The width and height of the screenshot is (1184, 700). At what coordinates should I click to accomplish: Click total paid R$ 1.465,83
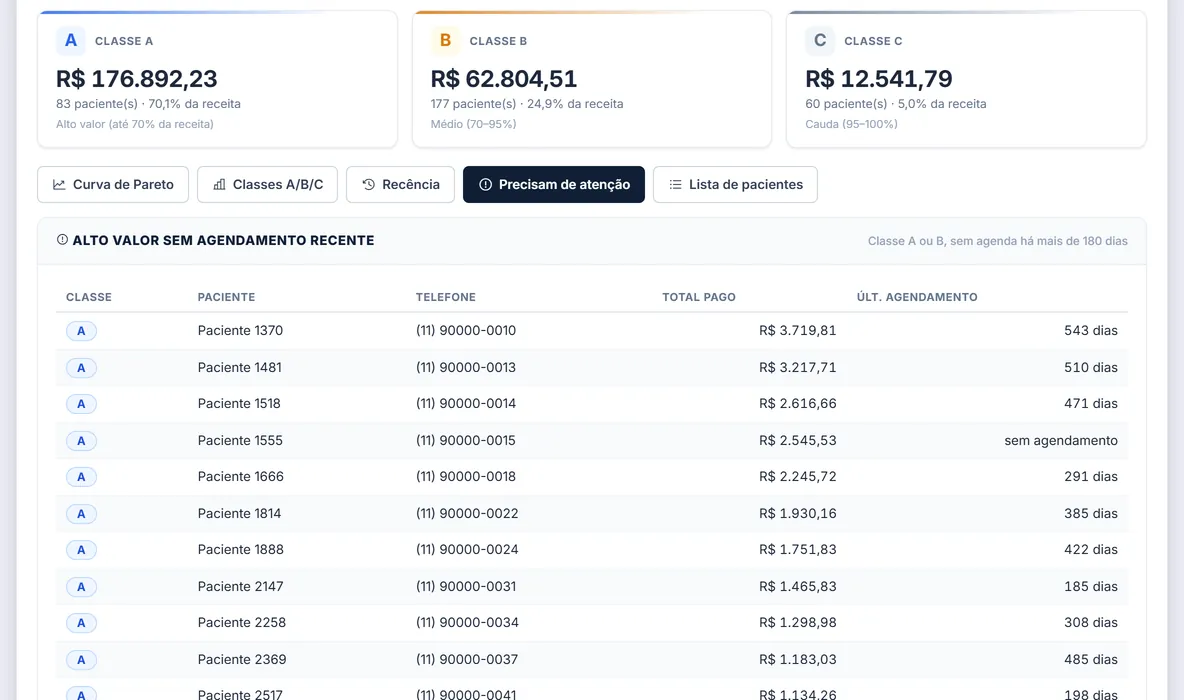[798, 587]
